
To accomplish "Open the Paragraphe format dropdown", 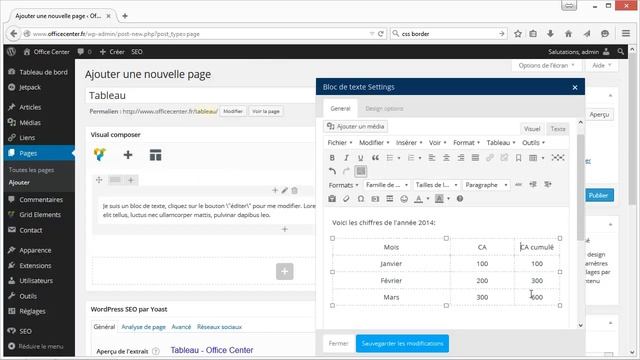I will (x=486, y=185).
